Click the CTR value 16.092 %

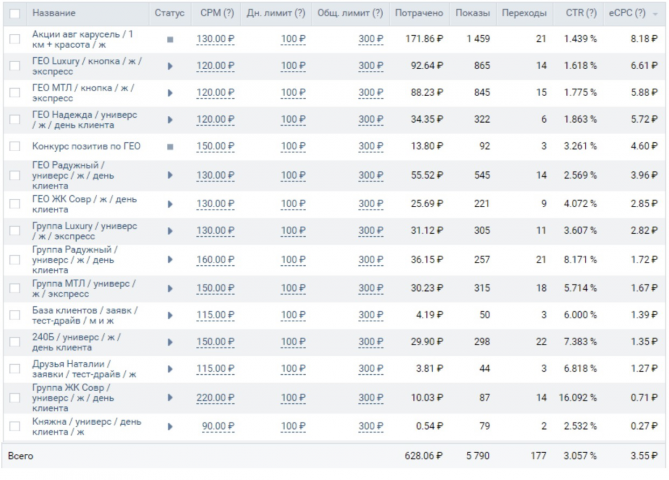tap(578, 398)
